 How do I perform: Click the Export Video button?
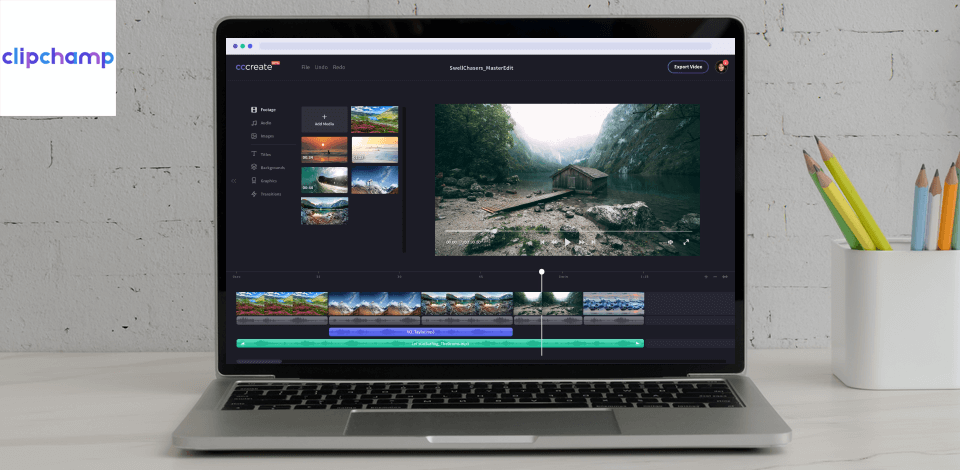tap(688, 67)
